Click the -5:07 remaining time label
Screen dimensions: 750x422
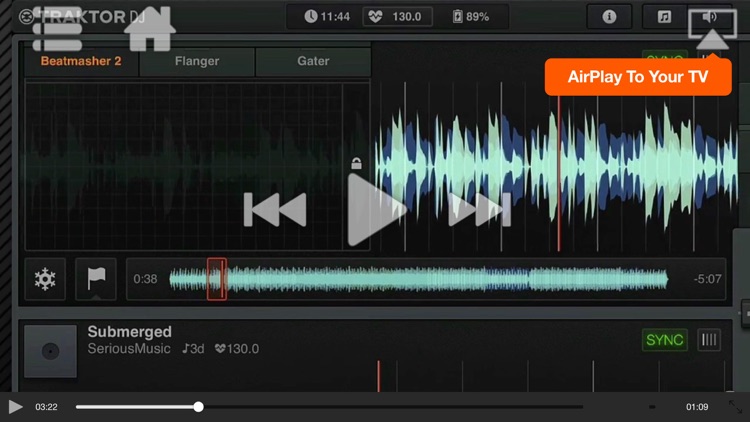(x=707, y=279)
